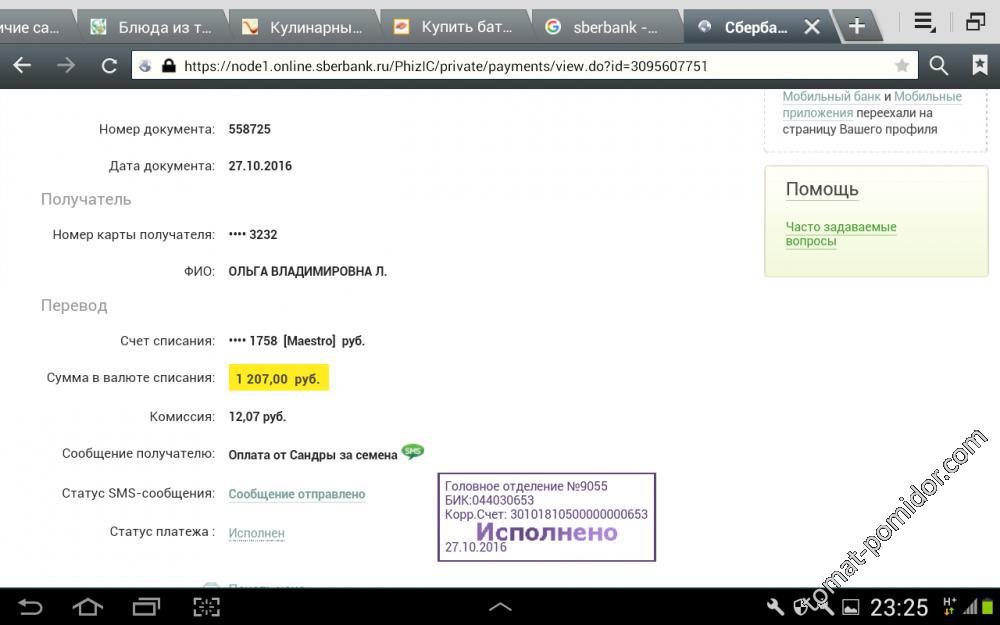Switch to the sberbank Google tab
Screen dimensions: 1000x625
coord(606,27)
